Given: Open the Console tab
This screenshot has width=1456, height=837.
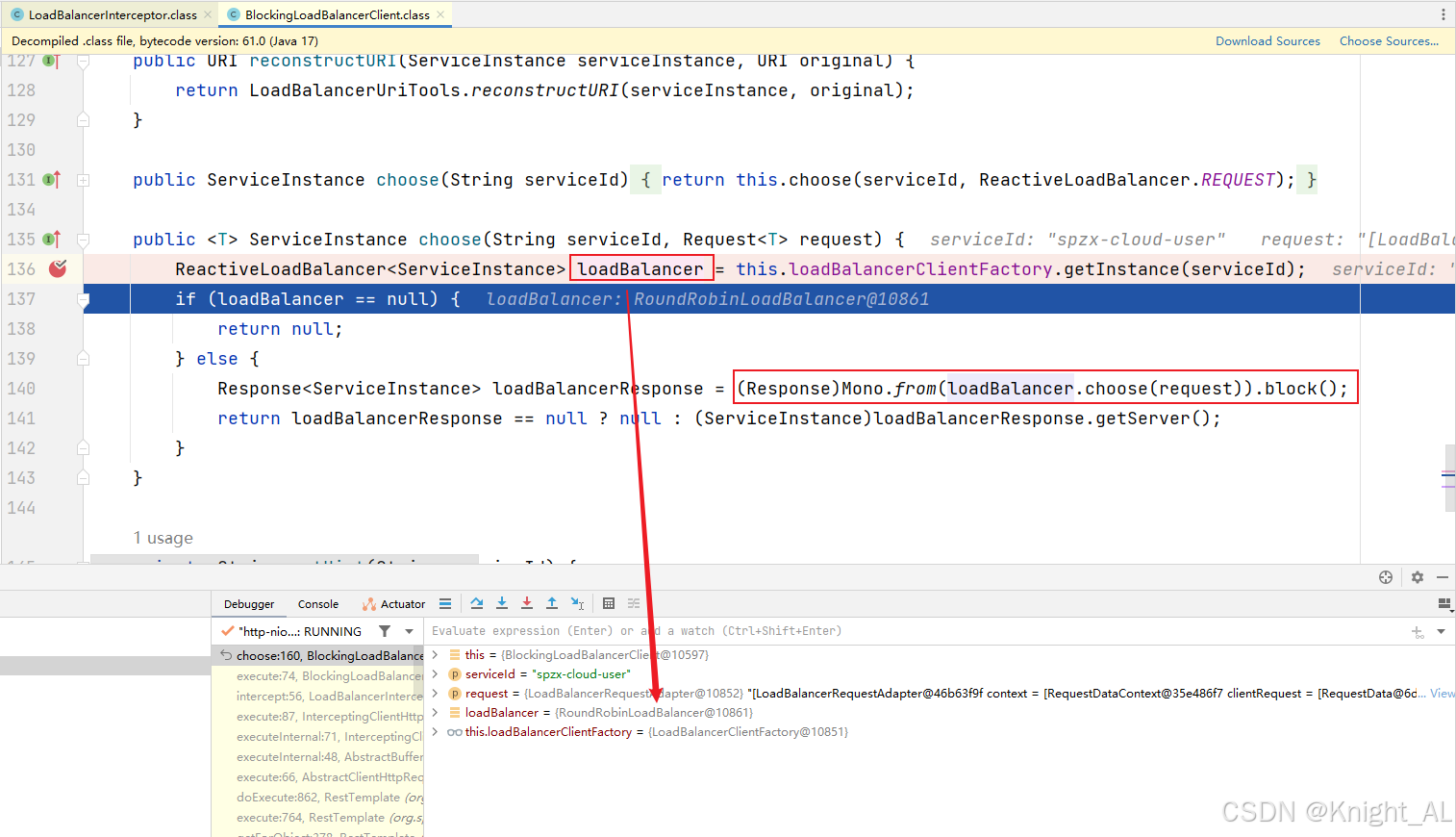Looking at the screenshot, I should 318,604.
